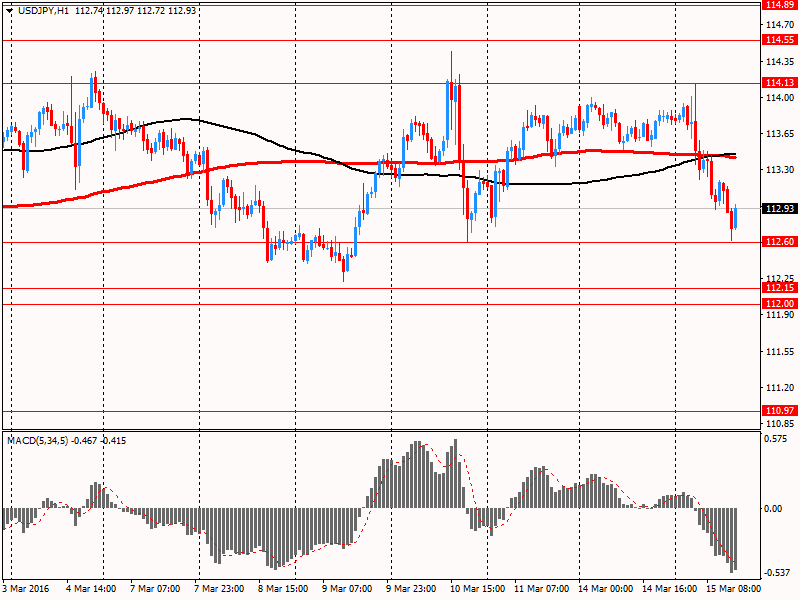Screen dimensions: 800x600
Task: Select the 114.55 red price label
Action: click(778, 40)
